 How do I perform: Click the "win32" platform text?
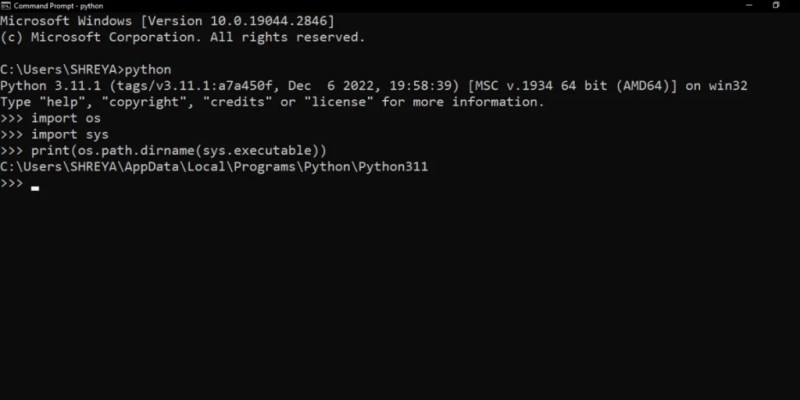(728, 86)
